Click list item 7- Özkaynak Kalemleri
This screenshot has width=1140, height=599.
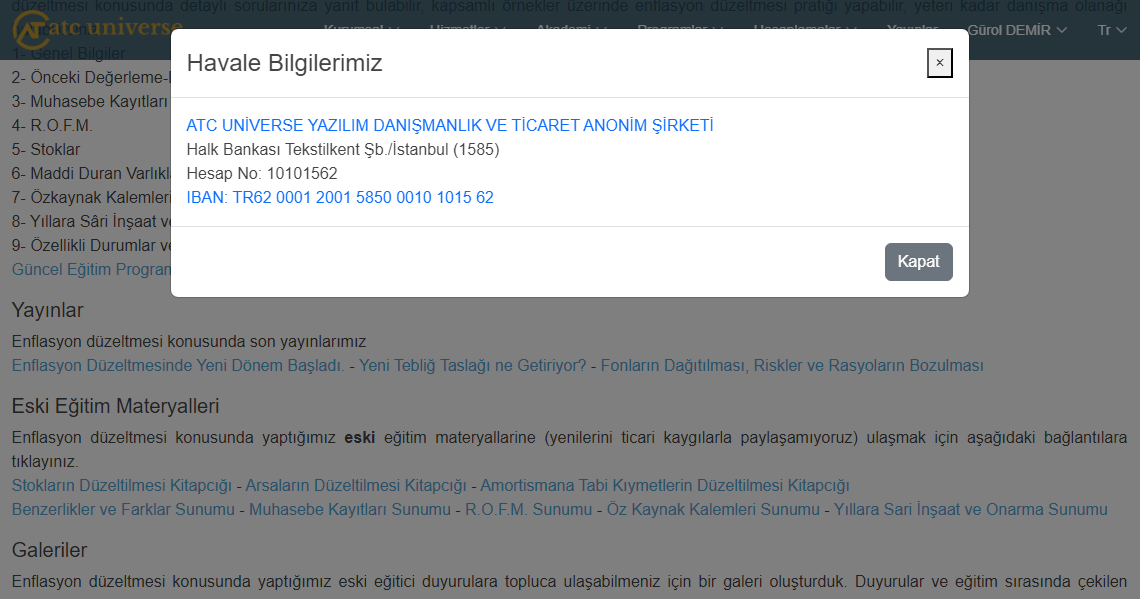[x=91, y=197]
